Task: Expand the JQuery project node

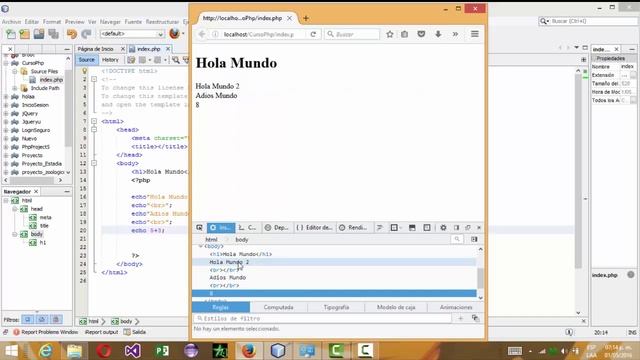Action: click(6, 113)
